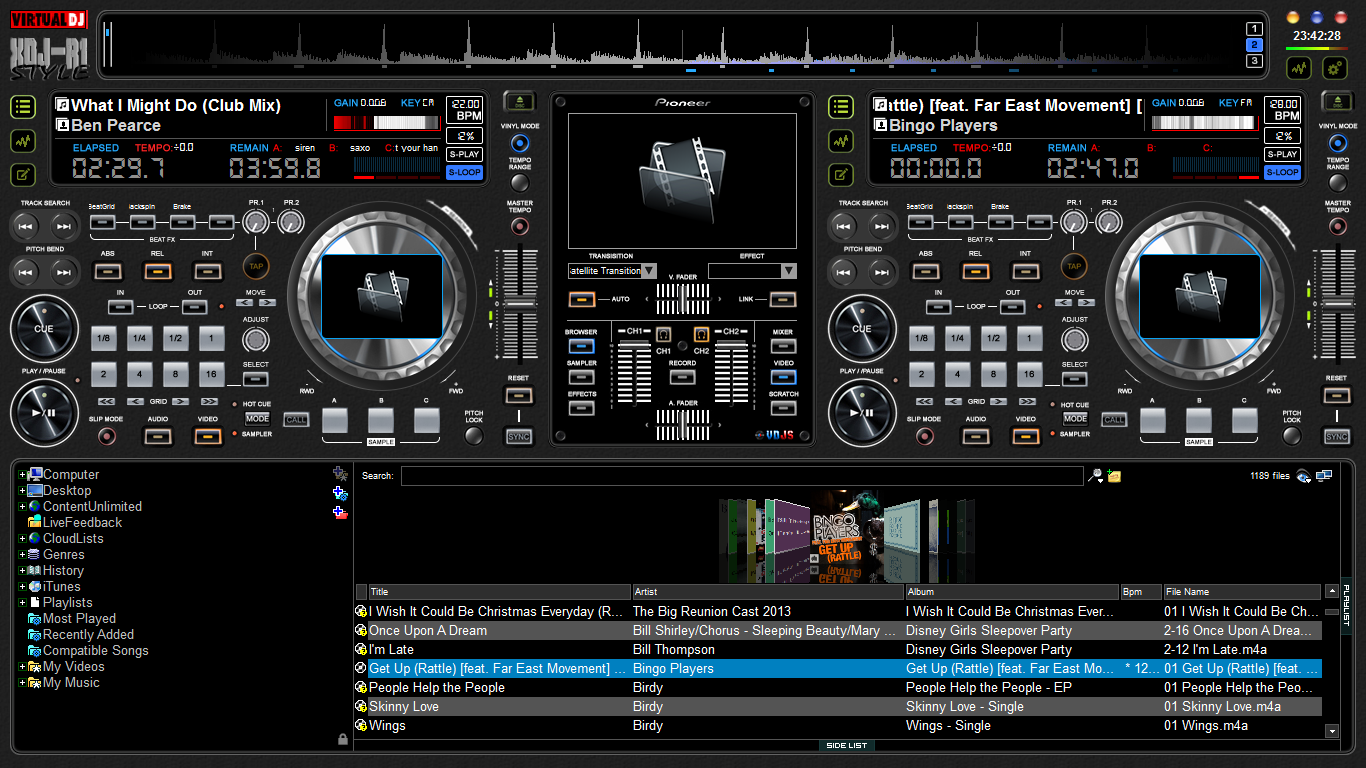Click the browser search input field

pyautogui.click(x=742, y=476)
